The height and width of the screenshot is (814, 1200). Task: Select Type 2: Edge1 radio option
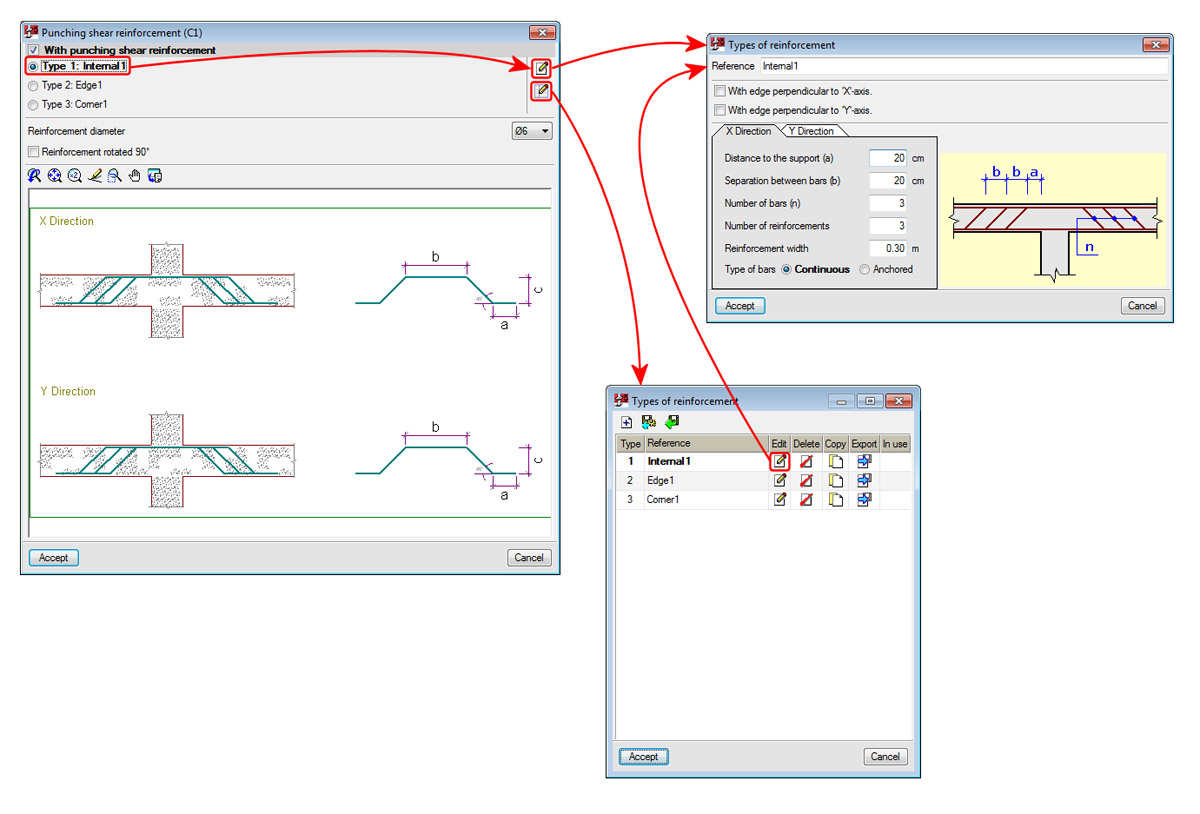(34, 86)
